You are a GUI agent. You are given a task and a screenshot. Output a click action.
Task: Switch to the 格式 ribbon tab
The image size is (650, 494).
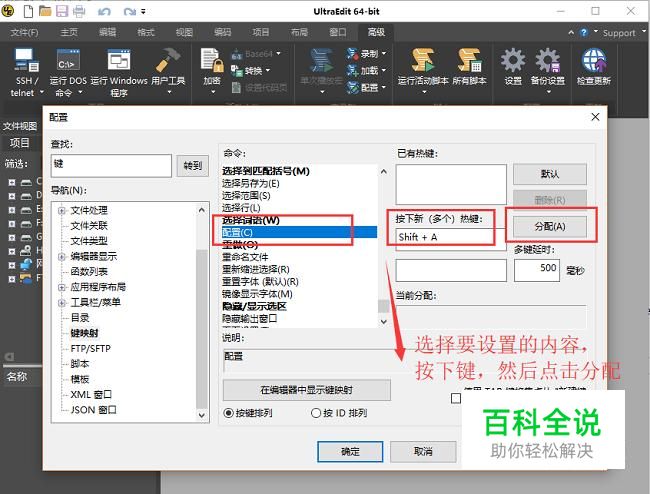(146, 32)
